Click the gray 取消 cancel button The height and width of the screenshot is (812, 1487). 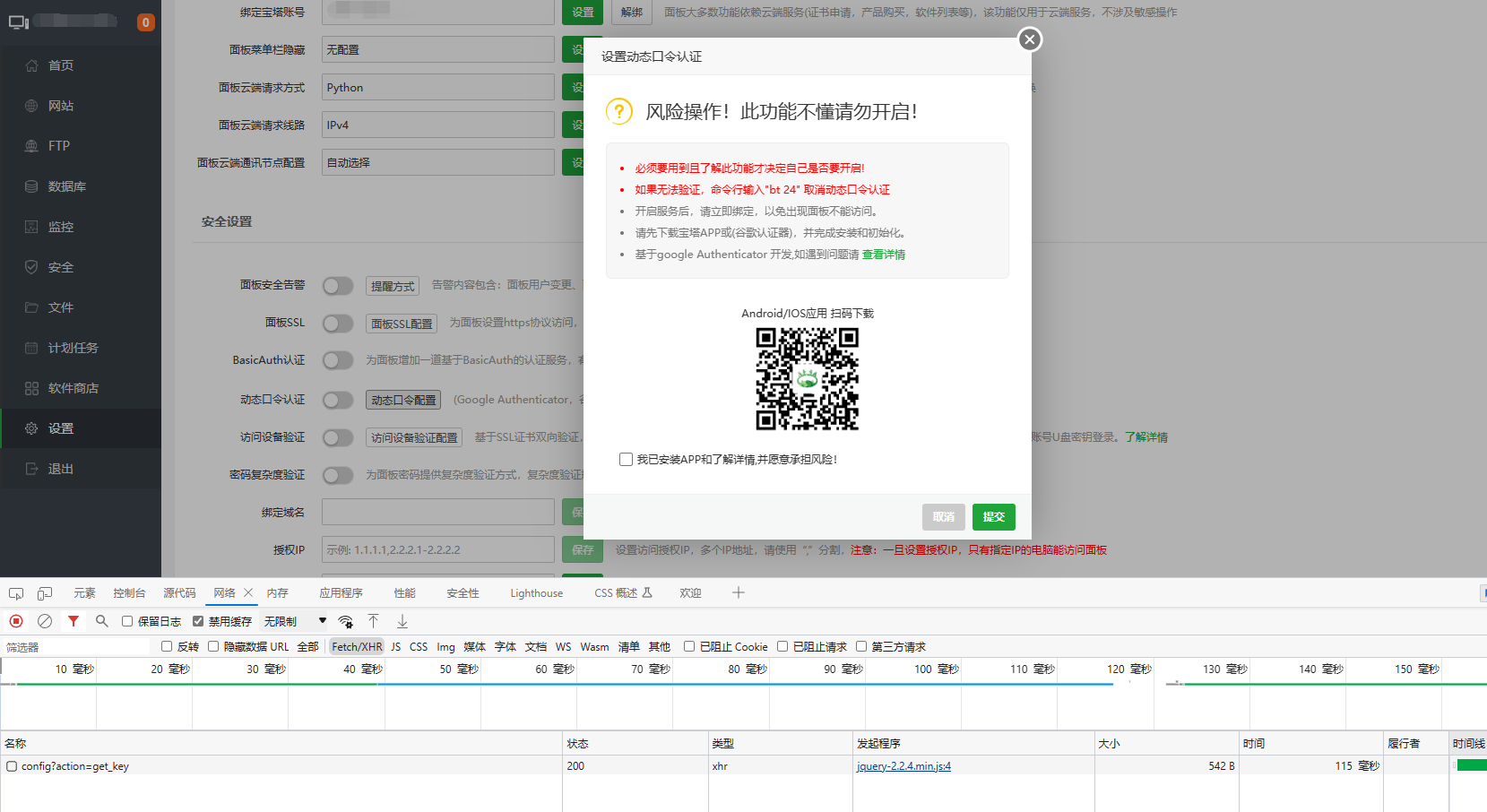coord(944,517)
